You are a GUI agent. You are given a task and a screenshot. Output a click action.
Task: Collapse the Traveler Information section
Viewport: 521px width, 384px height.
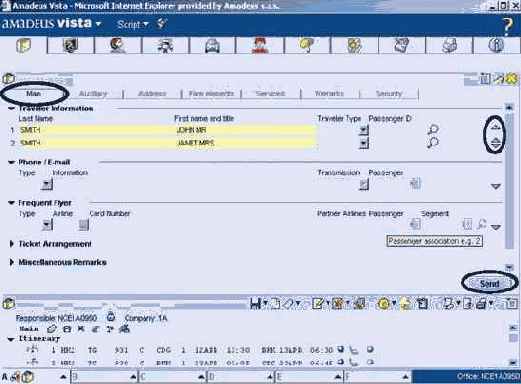click(x=11, y=108)
